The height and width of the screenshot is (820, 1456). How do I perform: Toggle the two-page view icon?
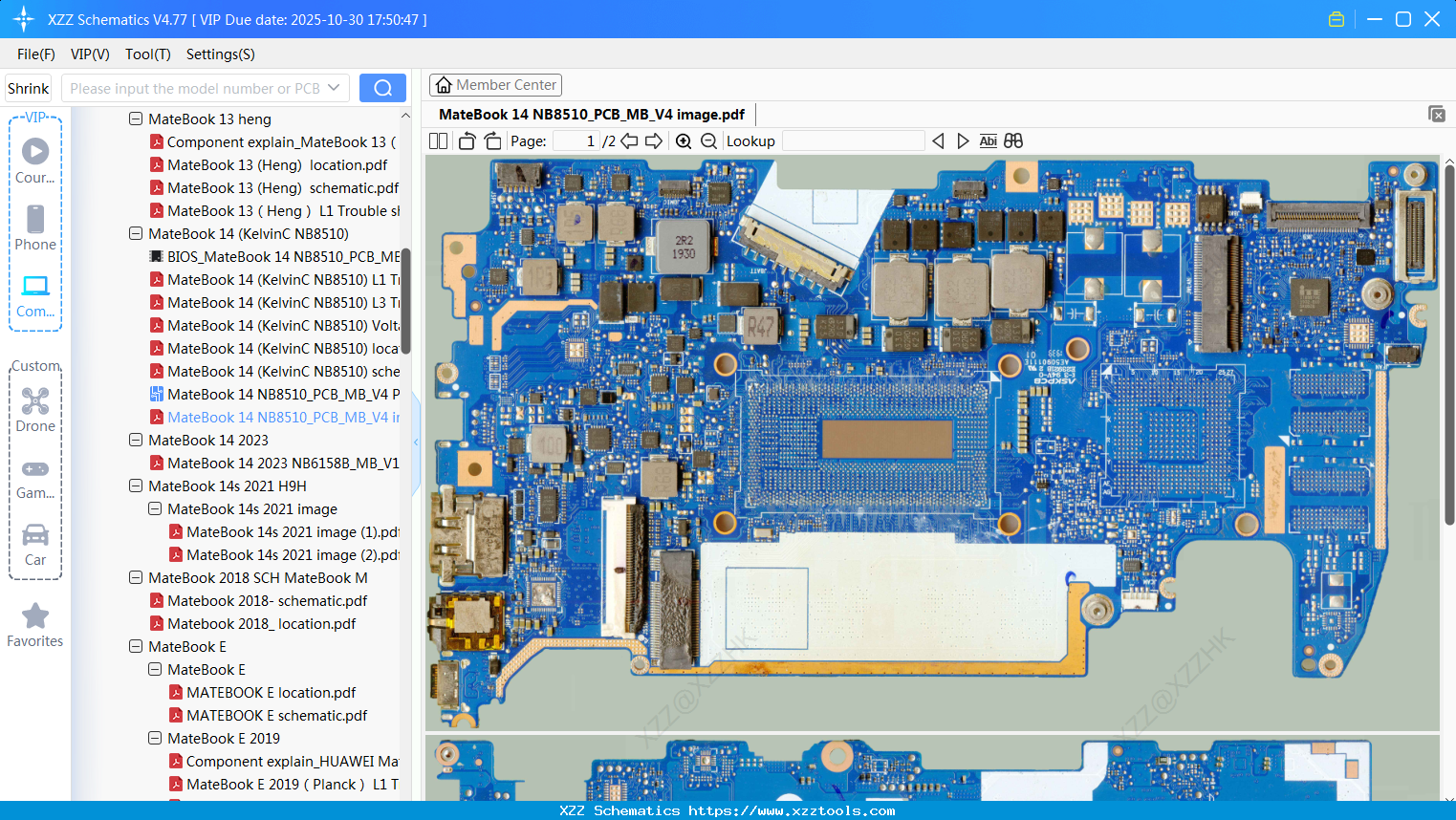[x=439, y=141]
